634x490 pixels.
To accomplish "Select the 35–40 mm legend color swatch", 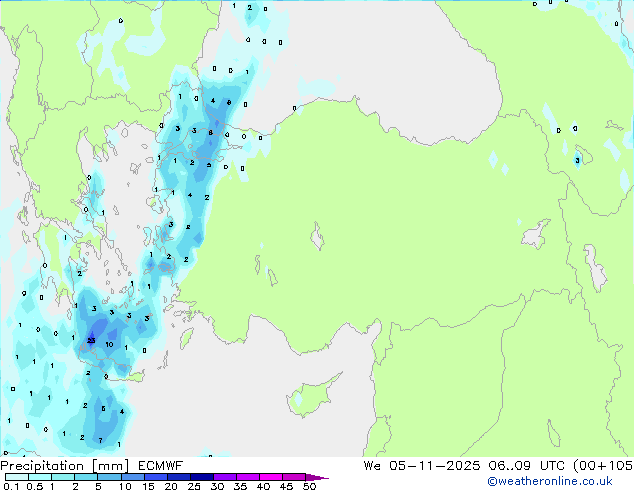I will pyautogui.click(x=247, y=477).
